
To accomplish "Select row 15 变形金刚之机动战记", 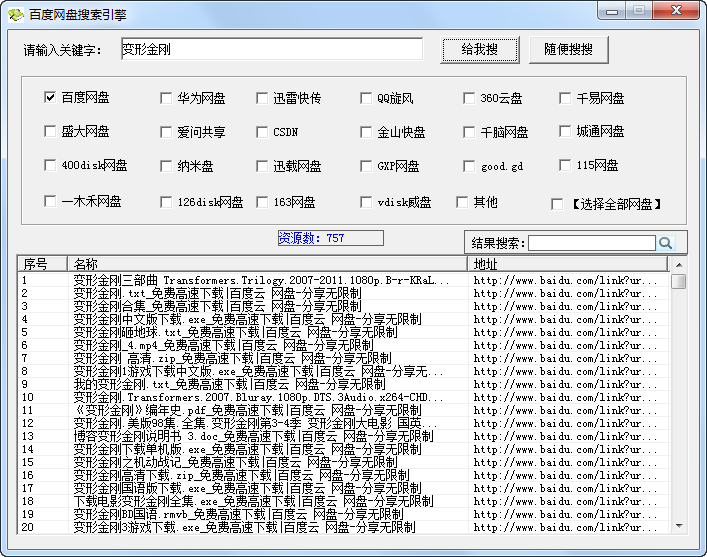I will pos(343,462).
